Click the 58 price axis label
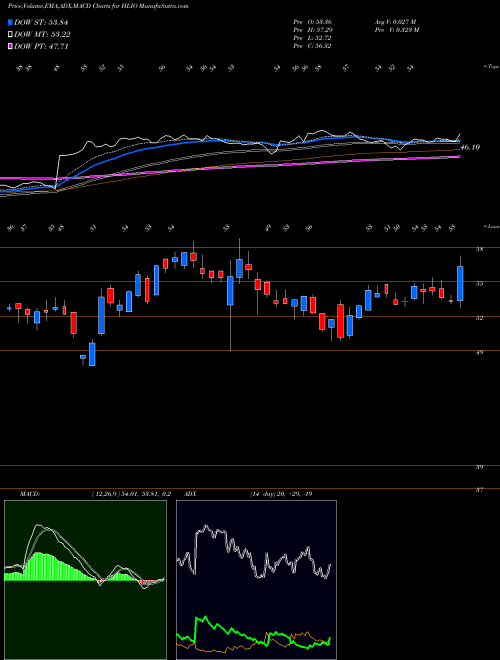The height and width of the screenshot is (660, 500). pos(479,249)
